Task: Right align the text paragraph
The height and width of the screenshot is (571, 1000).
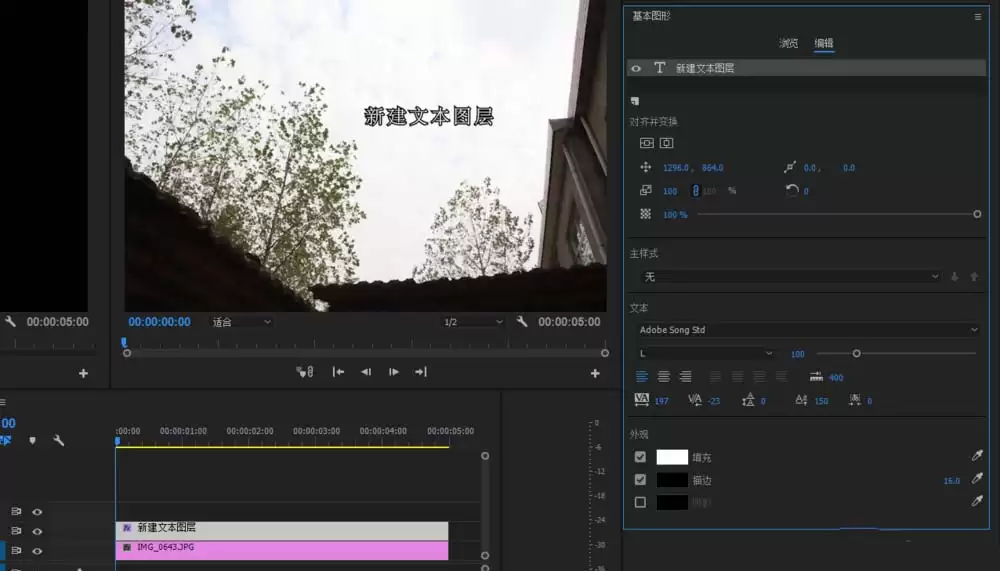Action: 685,377
